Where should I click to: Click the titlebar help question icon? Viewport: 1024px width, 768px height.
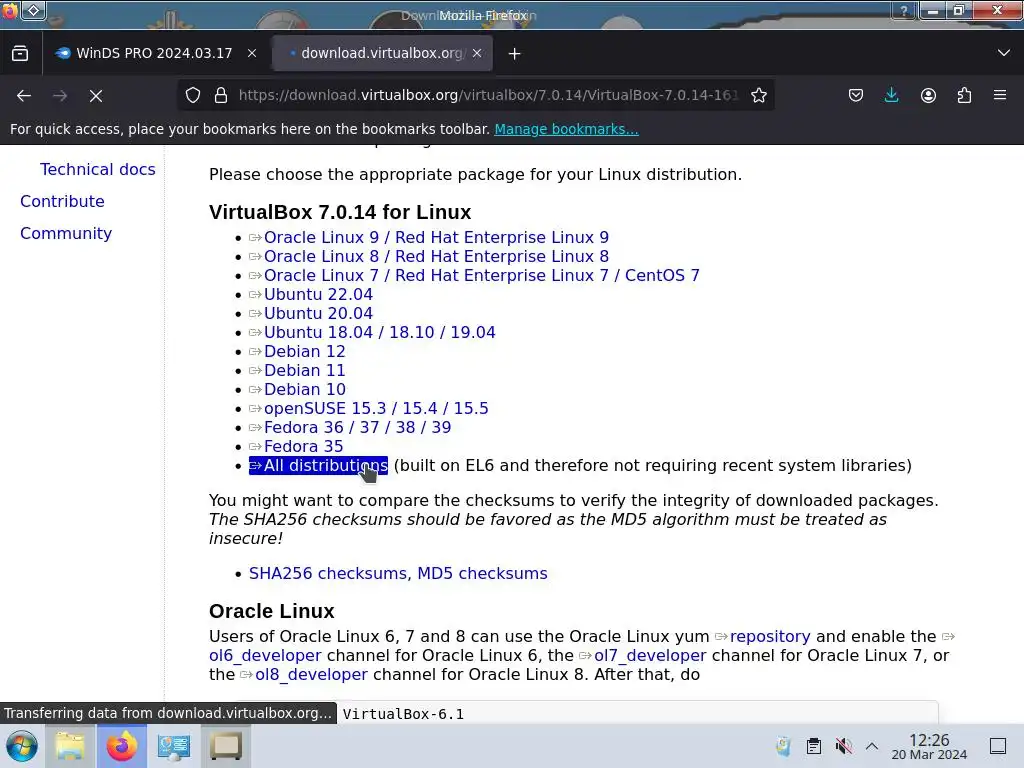coord(904,10)
